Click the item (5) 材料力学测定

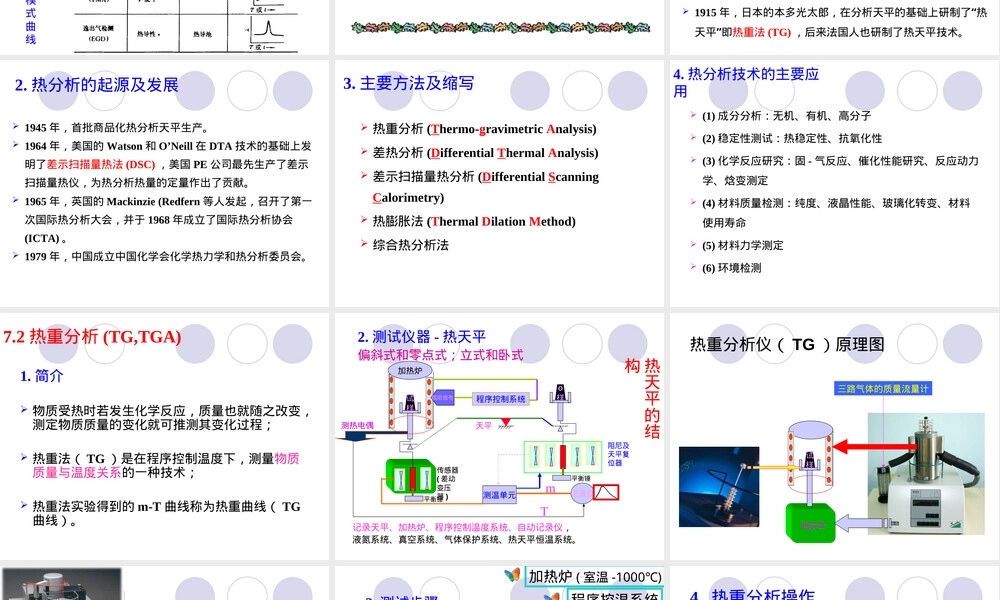(742, 245)
